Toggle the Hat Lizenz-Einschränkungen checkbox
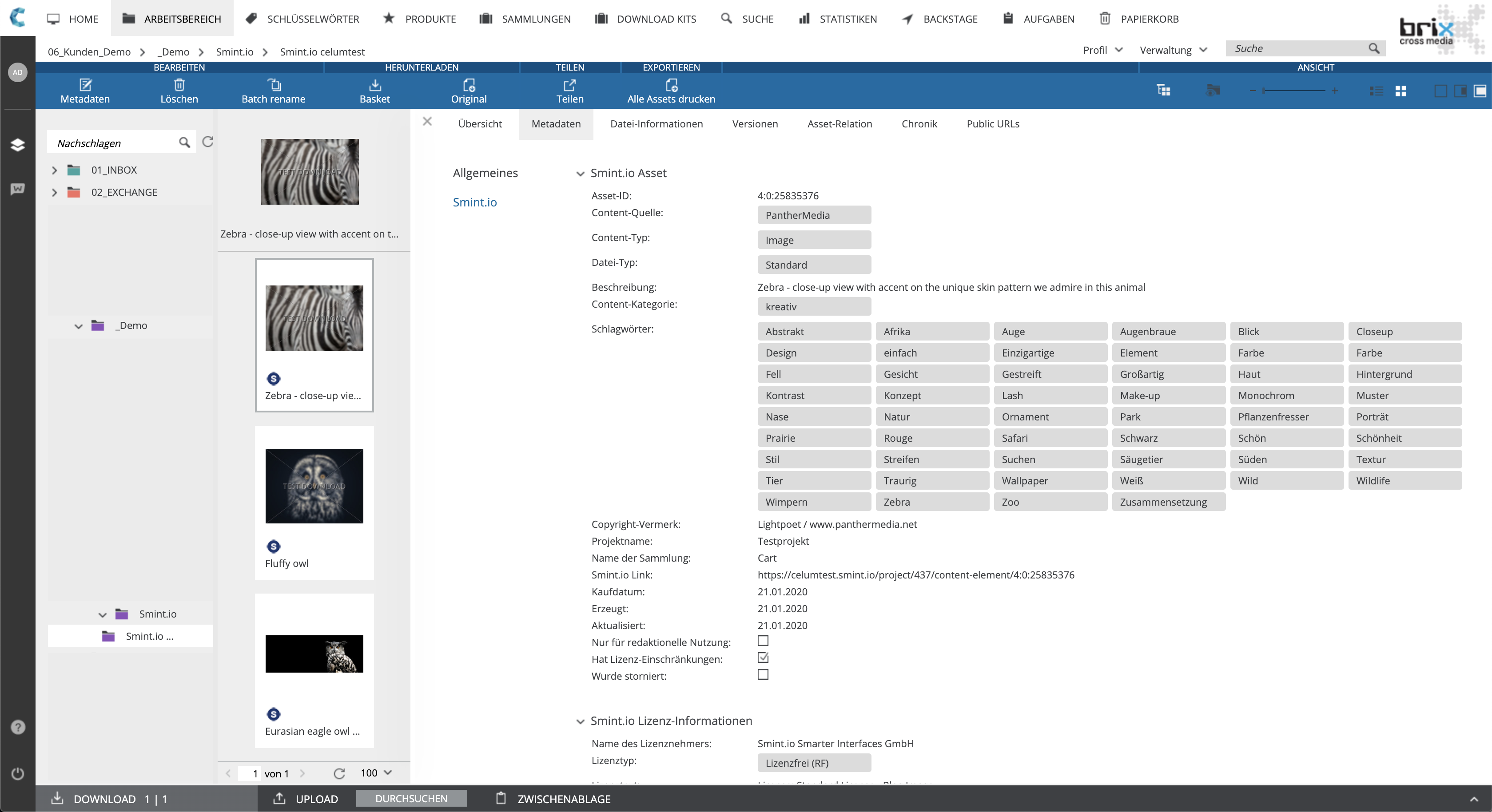Viewport: 1492px width, 812px height. click(763, 658)
